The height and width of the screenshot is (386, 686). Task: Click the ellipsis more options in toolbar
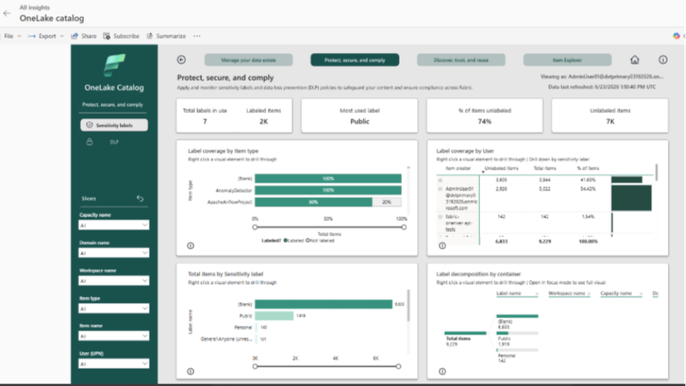pos(197,36)
